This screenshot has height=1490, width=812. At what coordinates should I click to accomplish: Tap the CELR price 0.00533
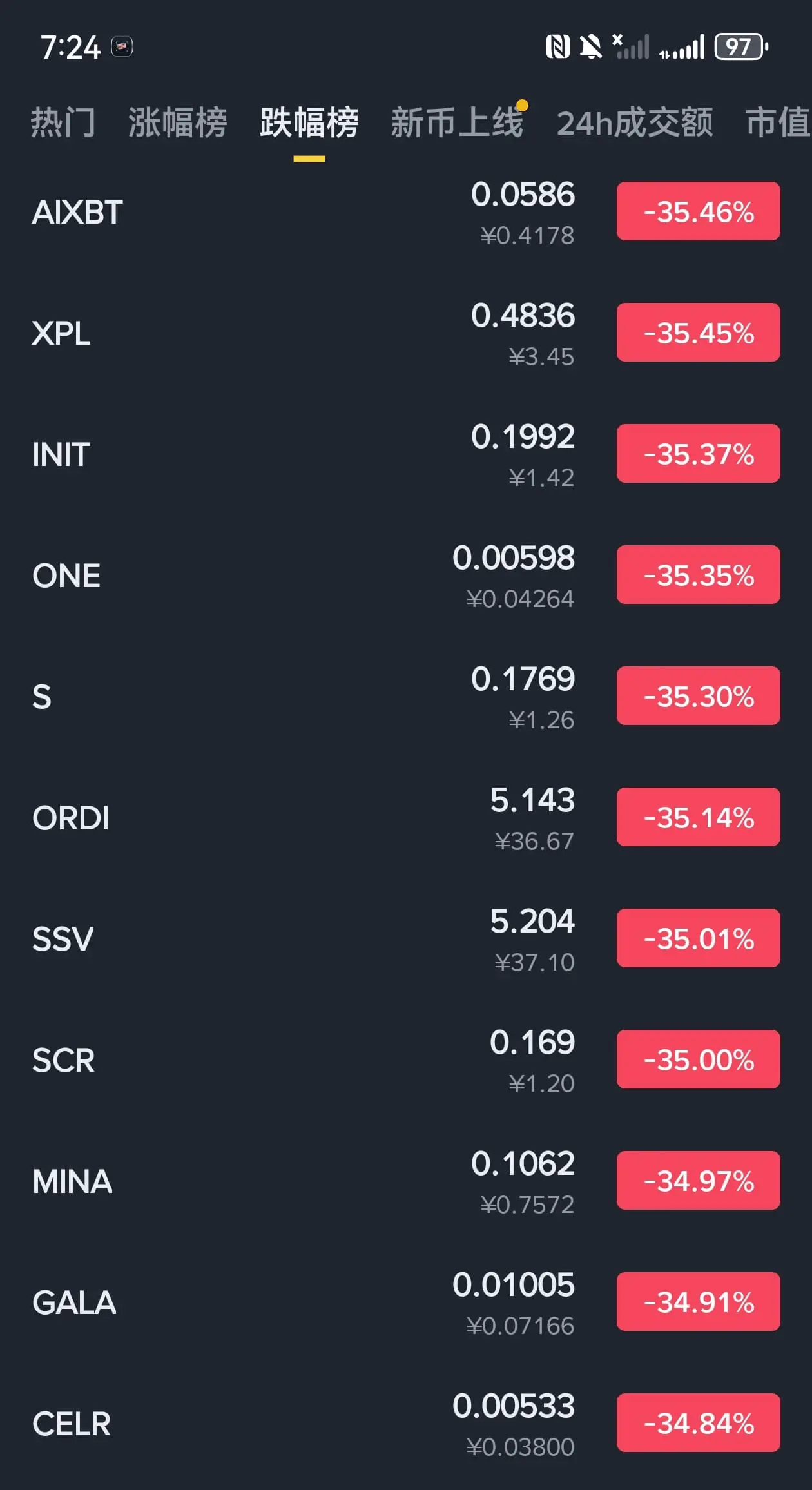point(513,1406)
